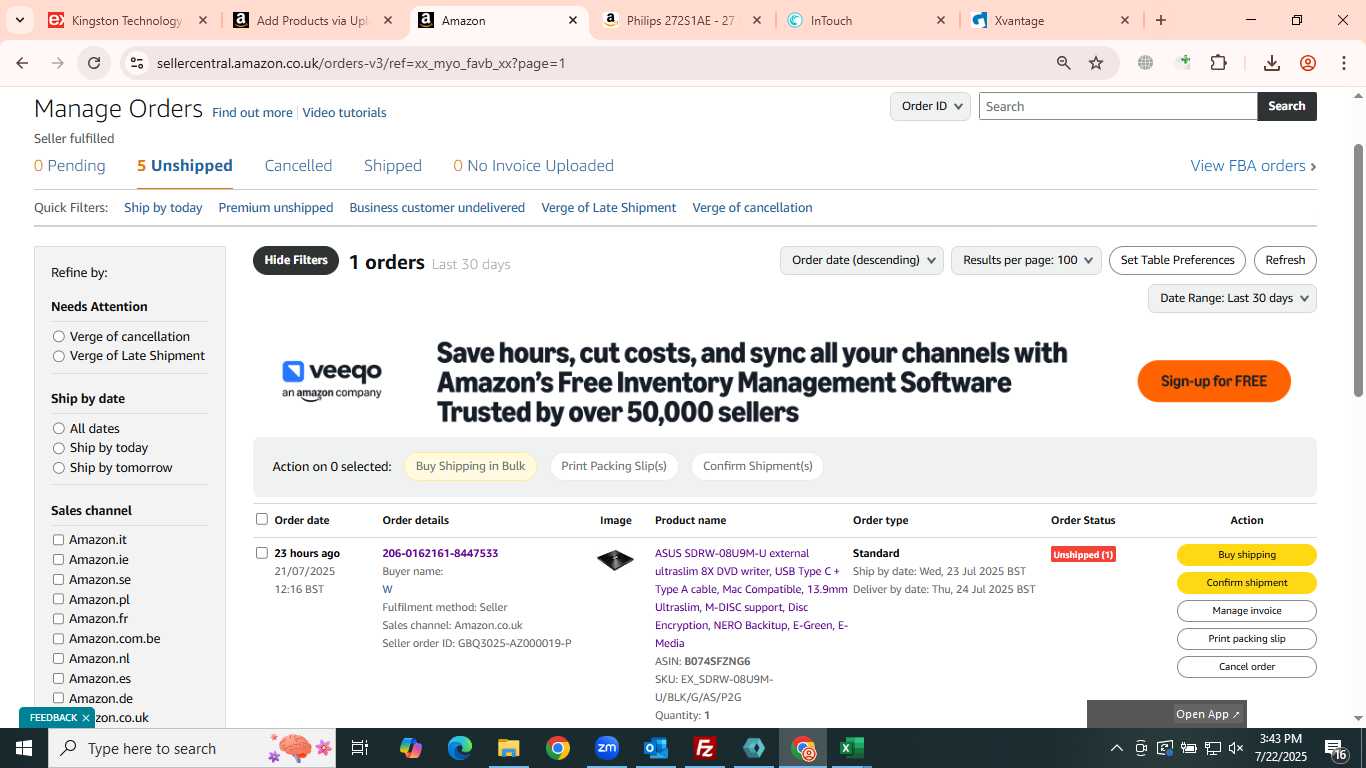This screenshot has height=768, width=1366.
Task: Open Copilot icon in taskbar
Action: click(411, 748)
